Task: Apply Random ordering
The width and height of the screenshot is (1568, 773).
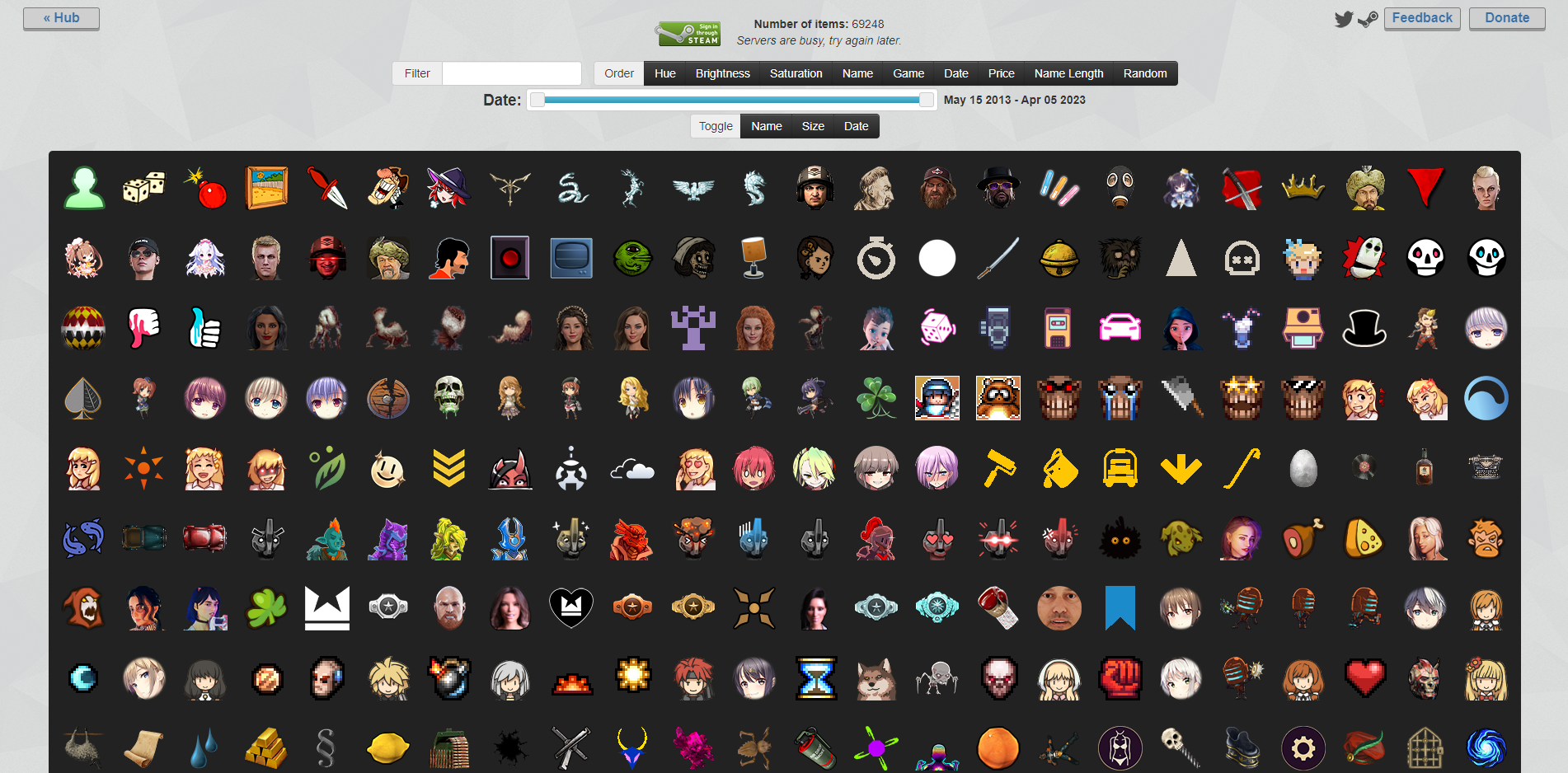Action: 1145,73
